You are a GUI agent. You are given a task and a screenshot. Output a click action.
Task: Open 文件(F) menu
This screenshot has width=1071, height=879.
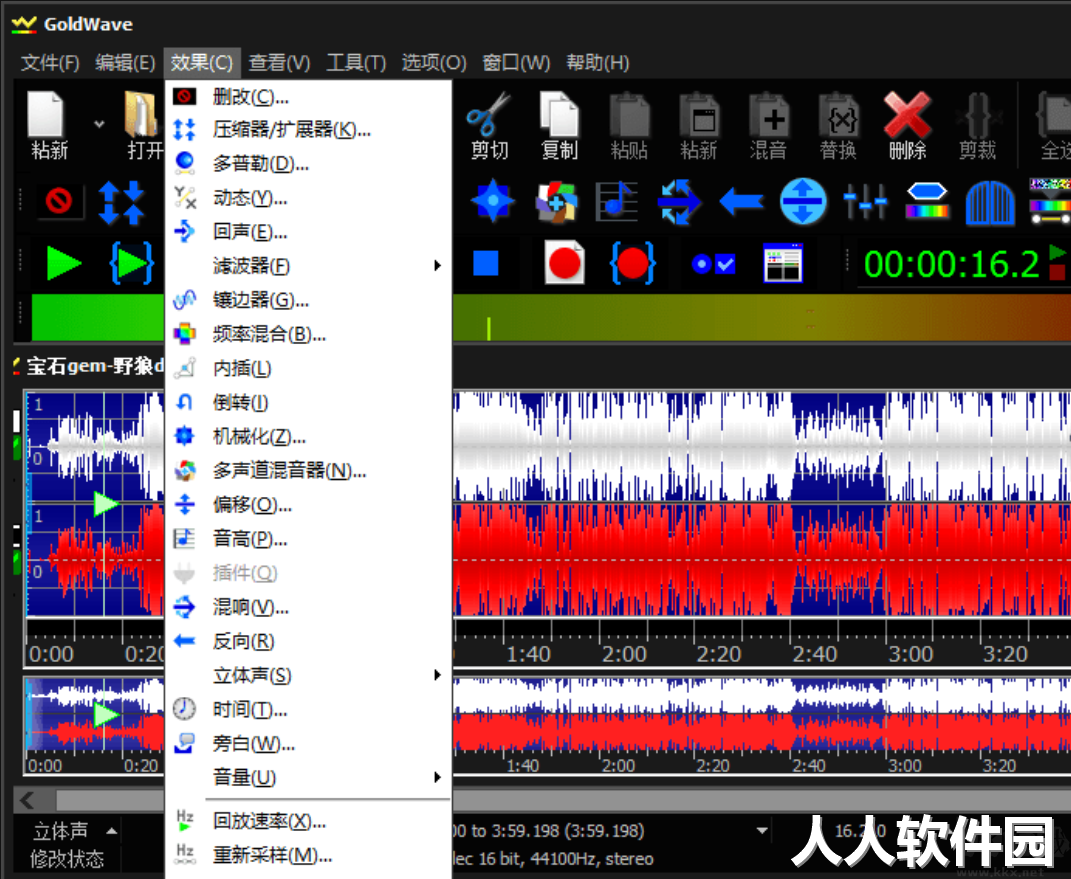click(x=50, y=63)
